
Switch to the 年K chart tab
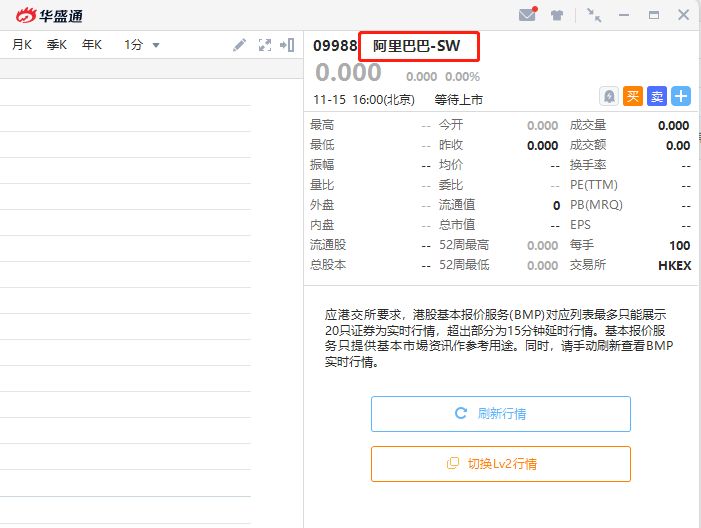click(92, 45)
